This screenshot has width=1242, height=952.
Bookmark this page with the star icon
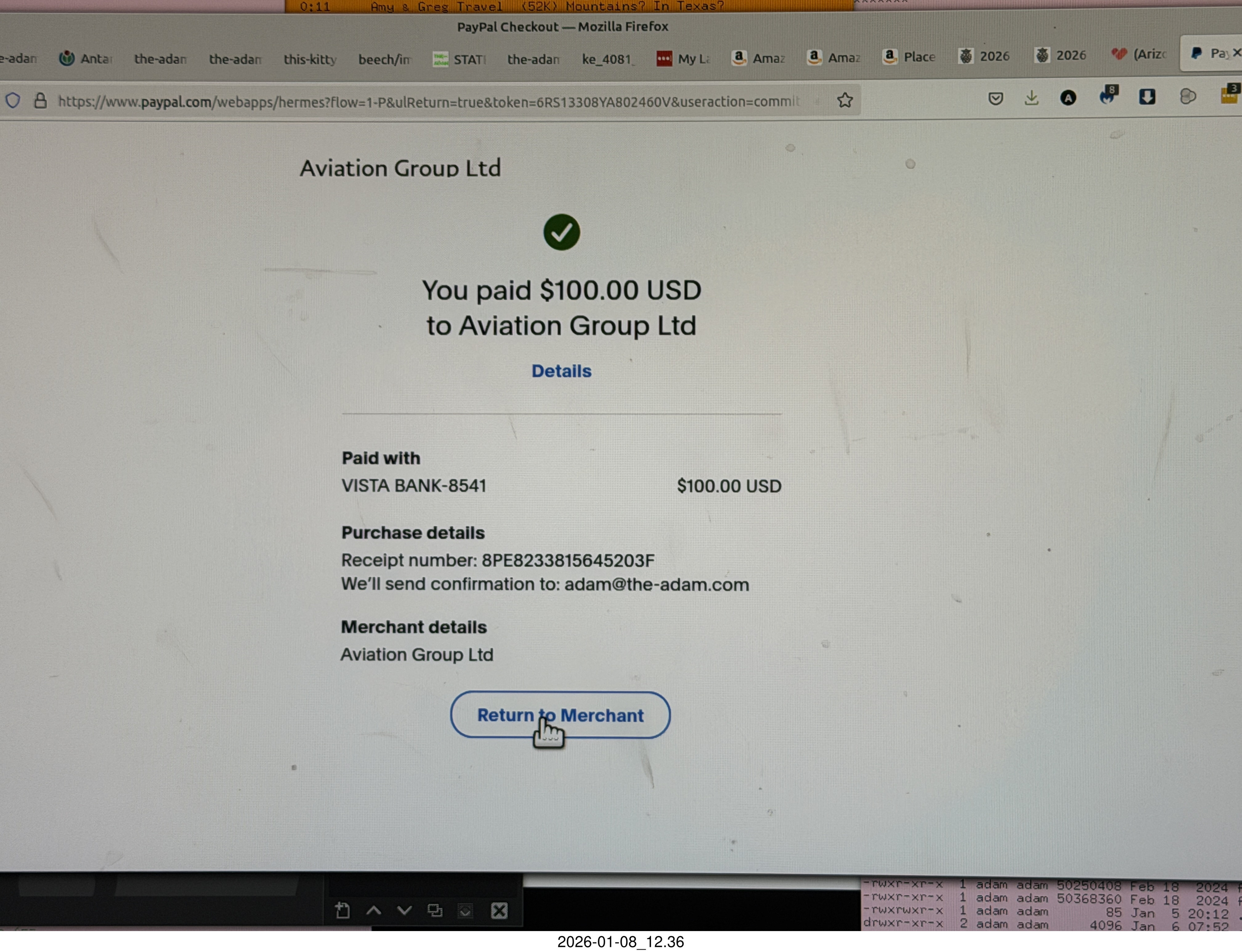point(845,100)
